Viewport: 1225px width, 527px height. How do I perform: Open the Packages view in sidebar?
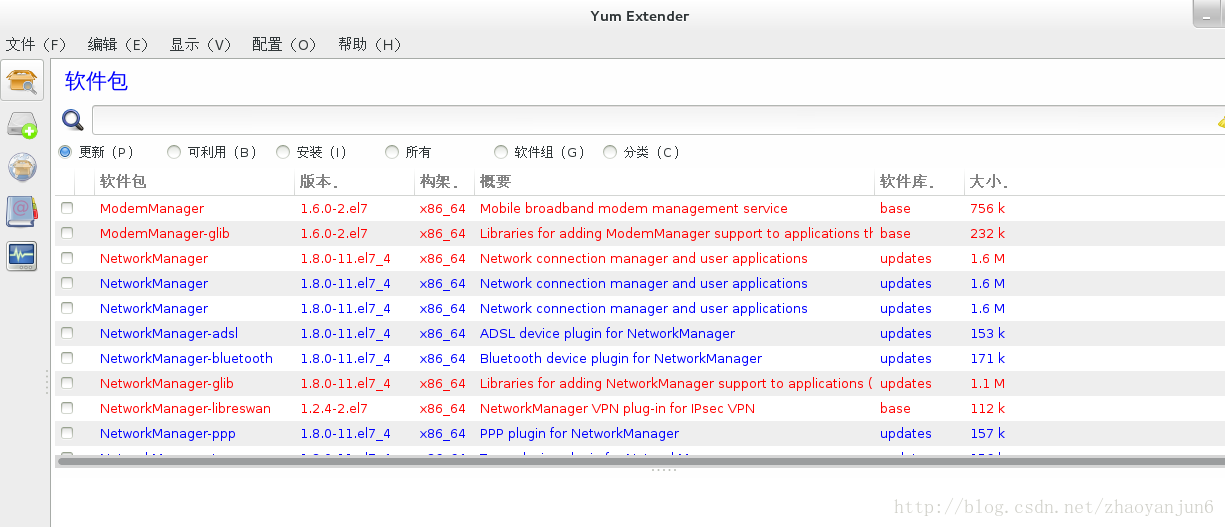click(x=22, y=80)
